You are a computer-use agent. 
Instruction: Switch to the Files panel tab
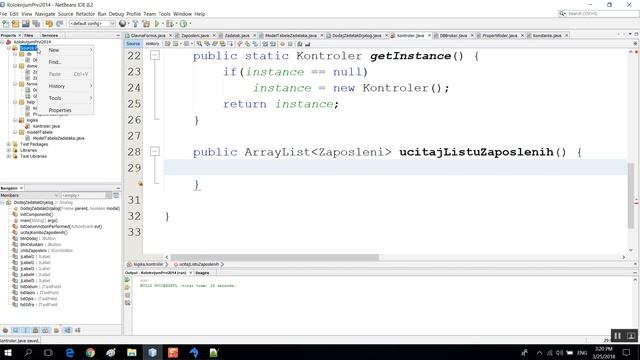point(29,36)
